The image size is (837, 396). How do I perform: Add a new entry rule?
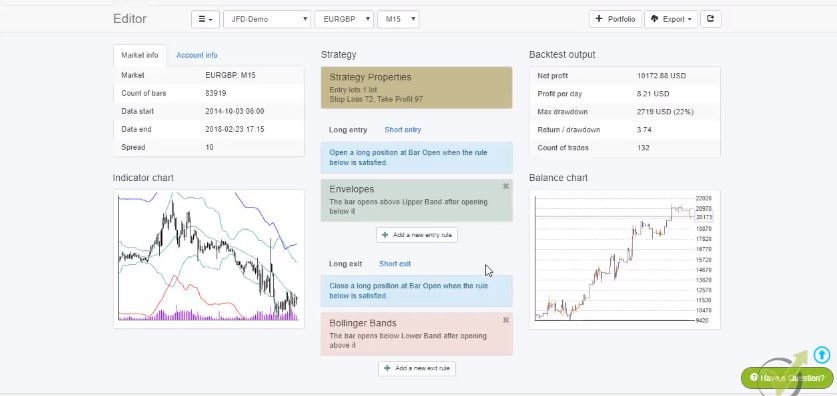coord(417,235)
